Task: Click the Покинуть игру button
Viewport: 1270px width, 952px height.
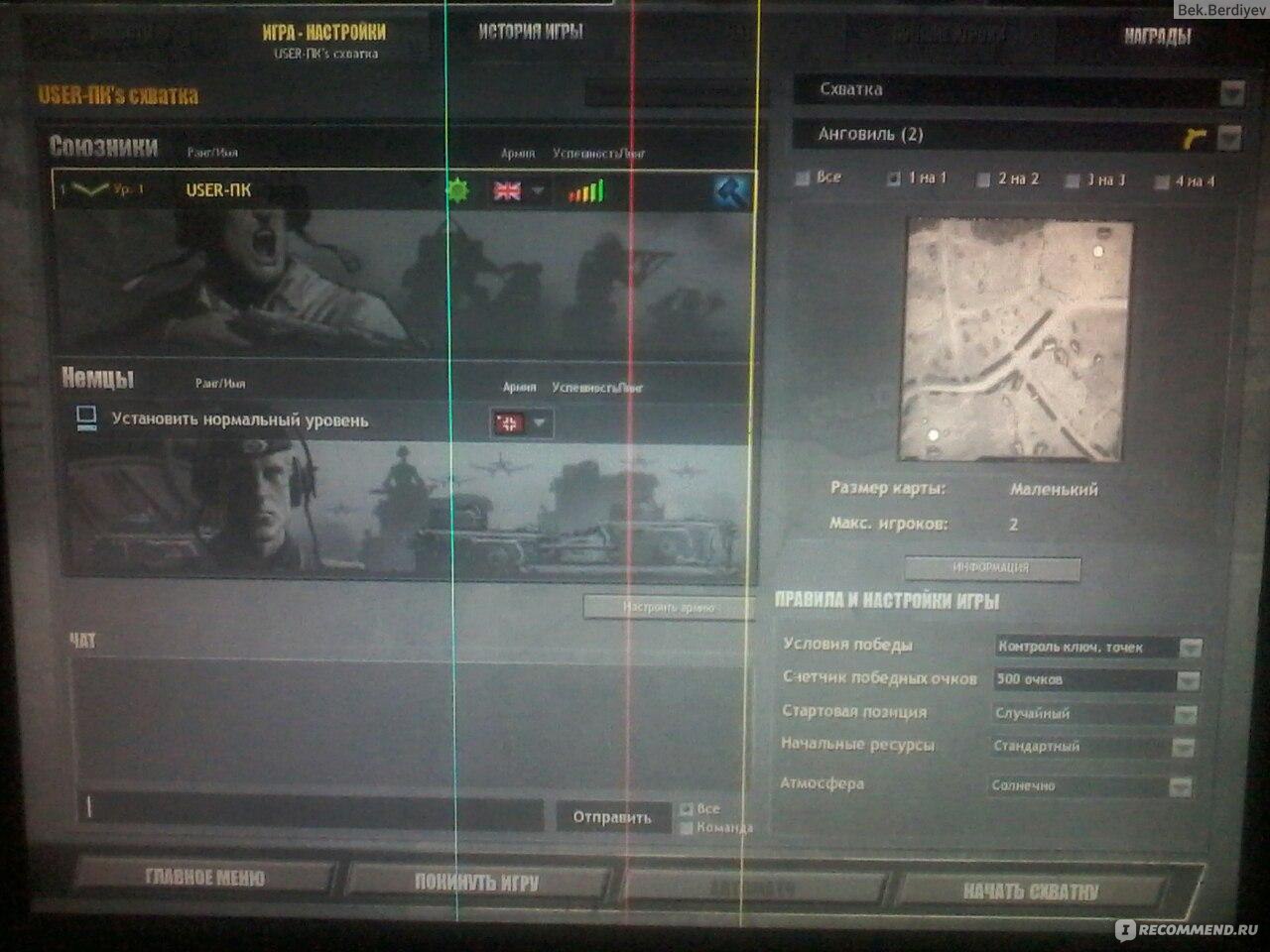Action: (x=476, y=883)
